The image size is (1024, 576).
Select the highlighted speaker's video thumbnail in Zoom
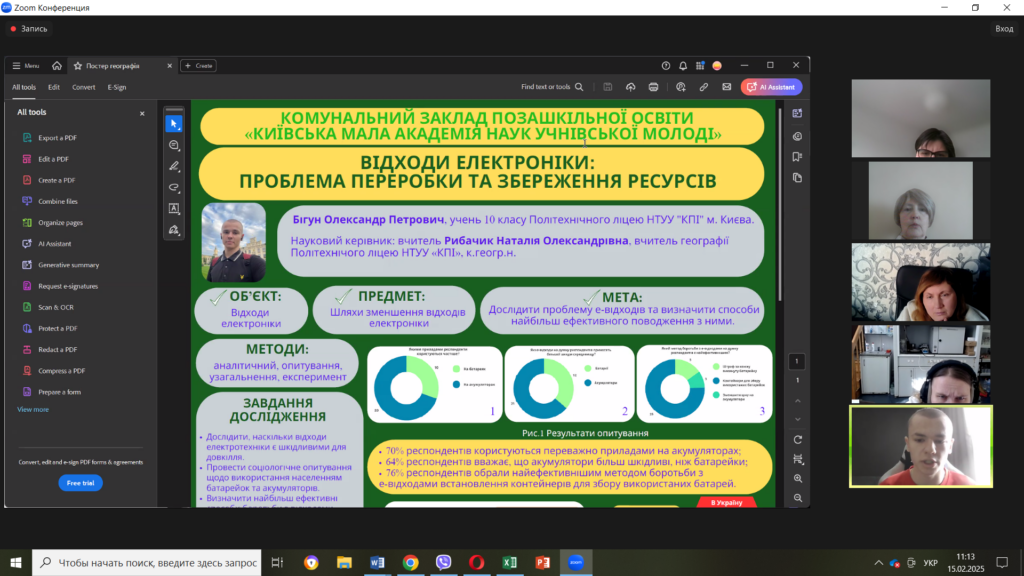click(921, 447)
